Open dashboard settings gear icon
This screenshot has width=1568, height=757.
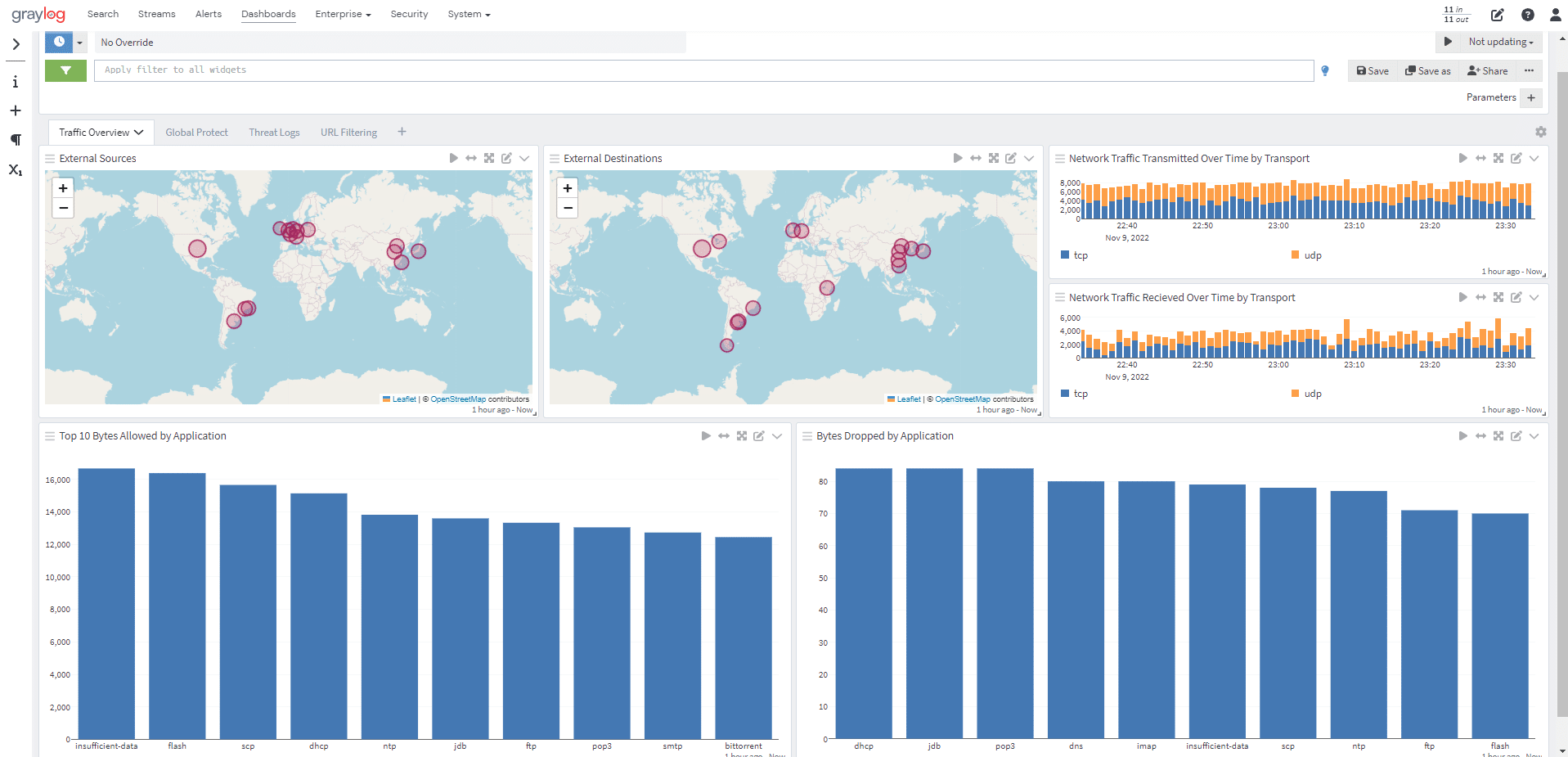click(1540, 132)
